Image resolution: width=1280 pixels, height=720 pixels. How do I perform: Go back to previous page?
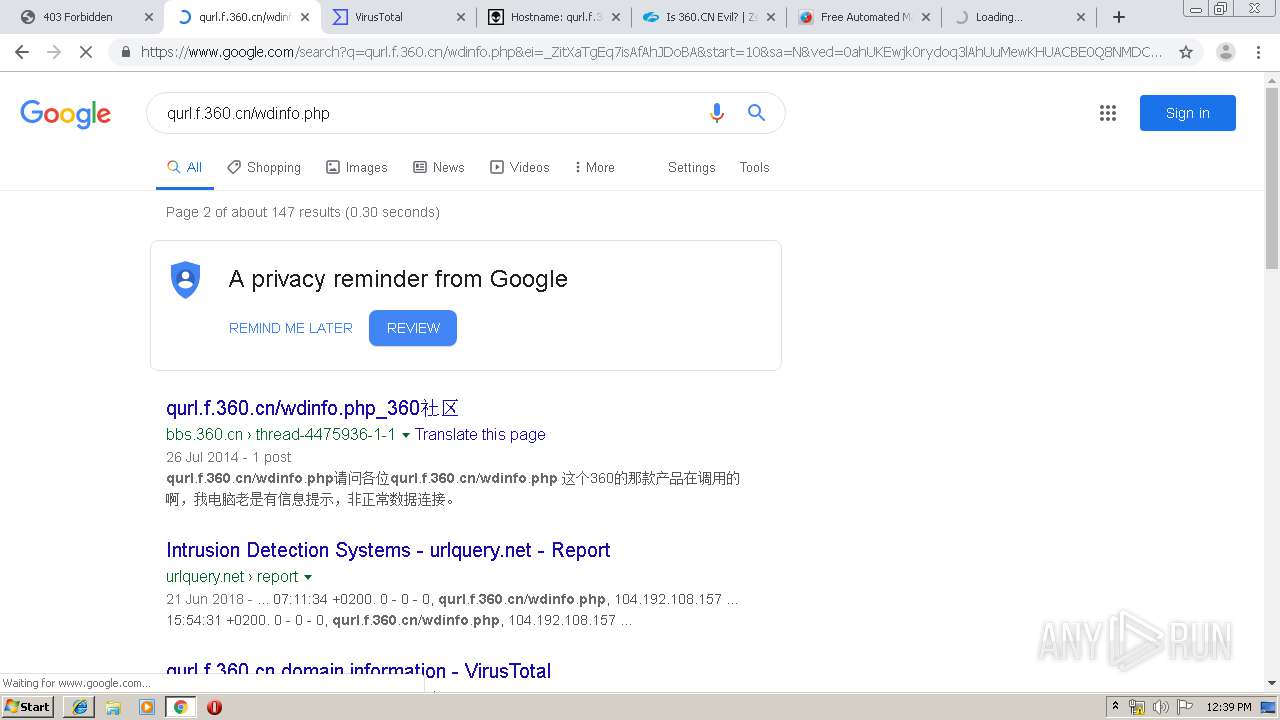(22, 52)
